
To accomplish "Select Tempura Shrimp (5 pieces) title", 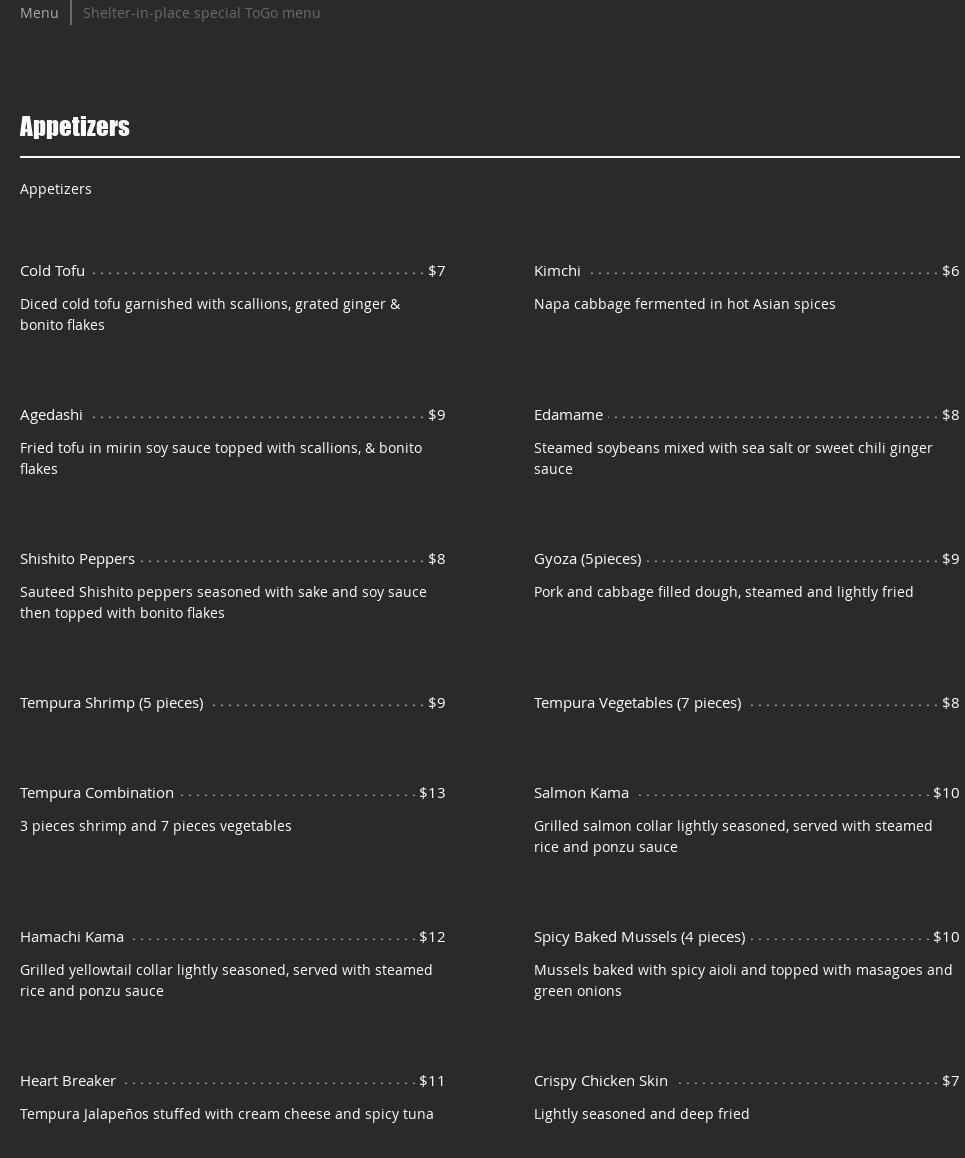I will (111, 702).
